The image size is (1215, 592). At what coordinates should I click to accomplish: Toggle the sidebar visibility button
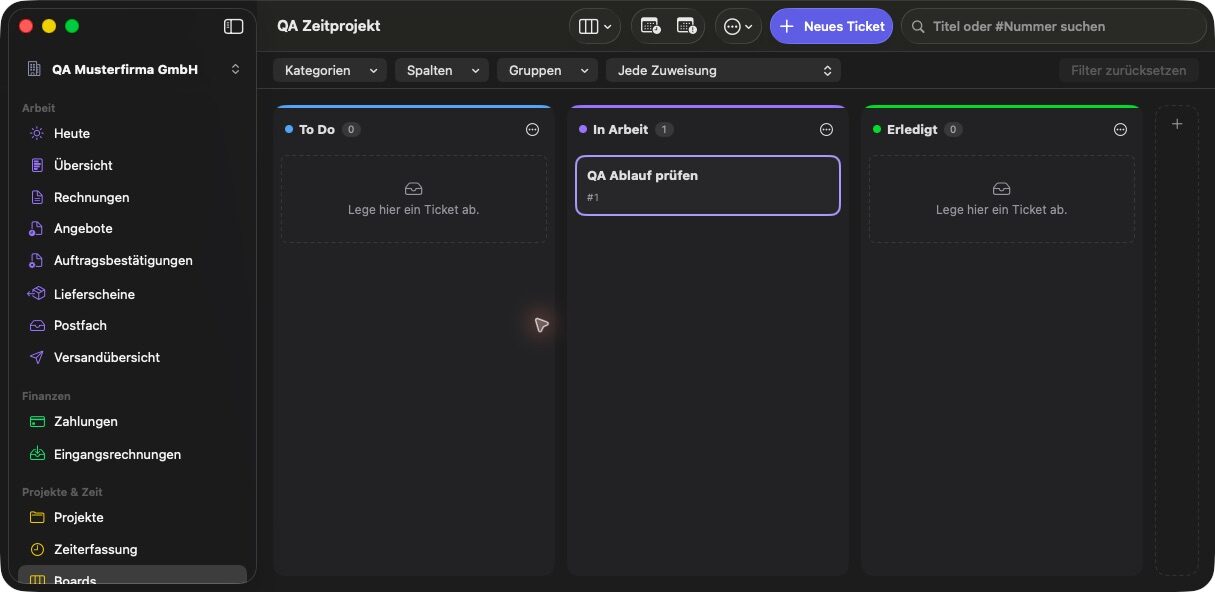click(x=233, y=27)
